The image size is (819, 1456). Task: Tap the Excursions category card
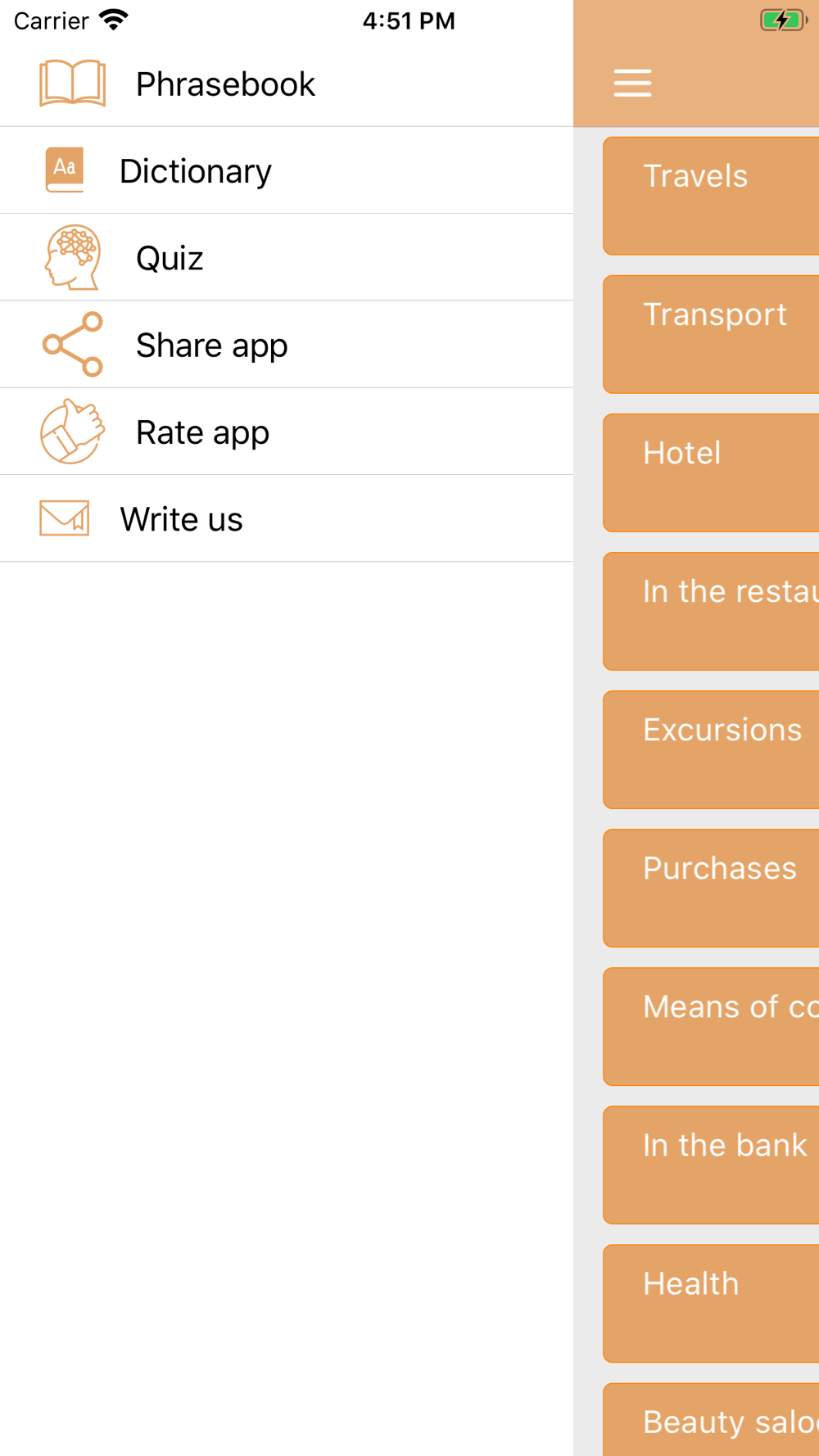pos(711,749)
